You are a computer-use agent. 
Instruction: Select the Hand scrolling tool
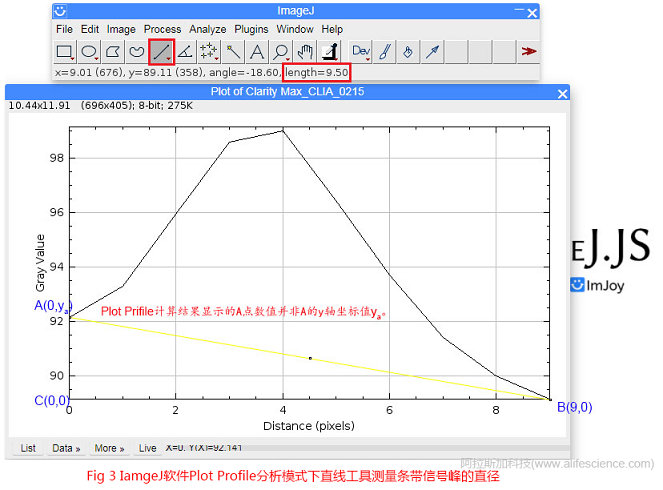point(305,50)
